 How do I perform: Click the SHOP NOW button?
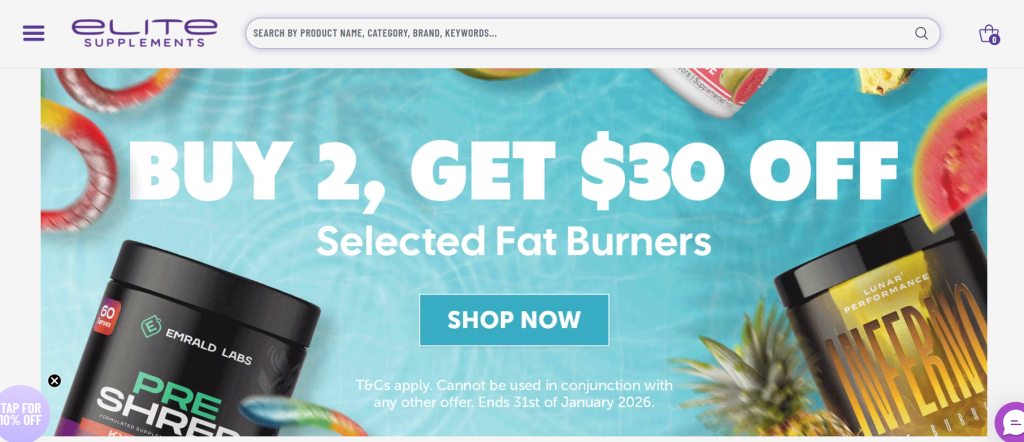[514, 320]
